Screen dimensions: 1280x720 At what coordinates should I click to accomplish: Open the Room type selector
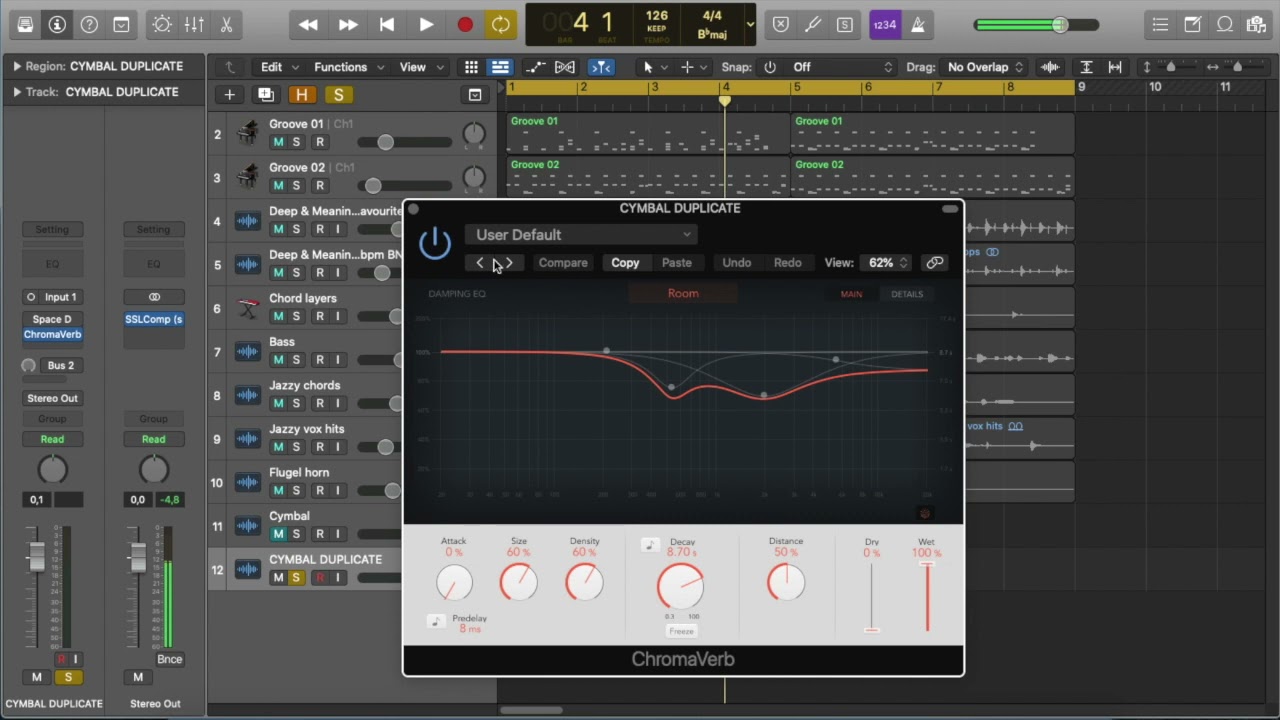coord(683,293)
